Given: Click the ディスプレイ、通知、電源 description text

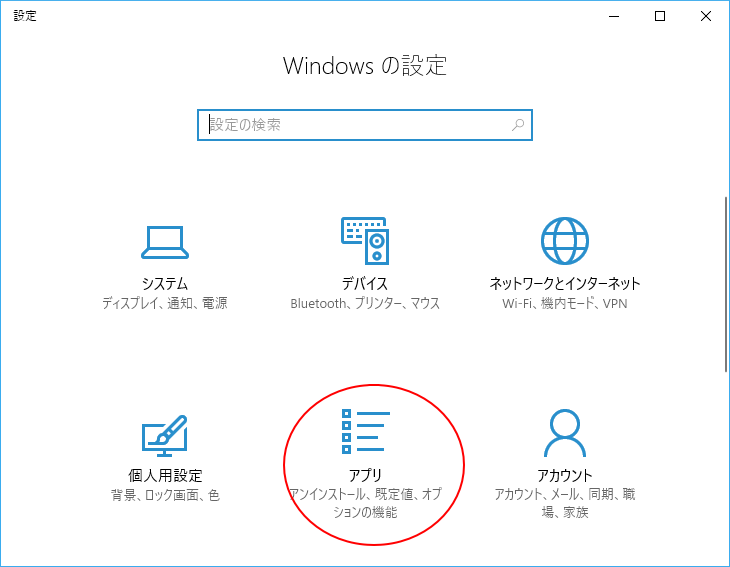Looking at the screenshot, I should click(x=165, y=304).
